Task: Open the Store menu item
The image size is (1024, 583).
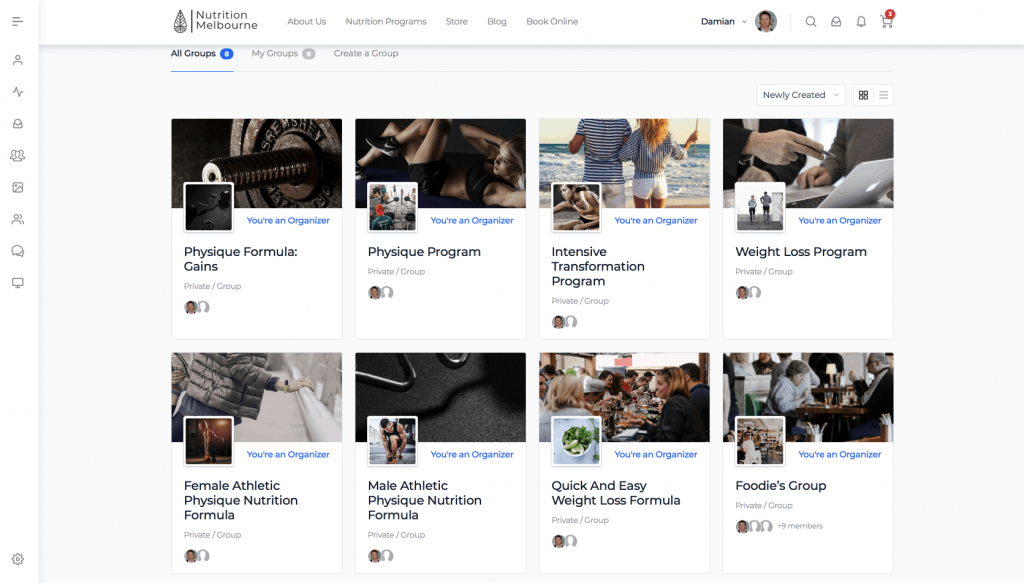Action: pos(456,22)
